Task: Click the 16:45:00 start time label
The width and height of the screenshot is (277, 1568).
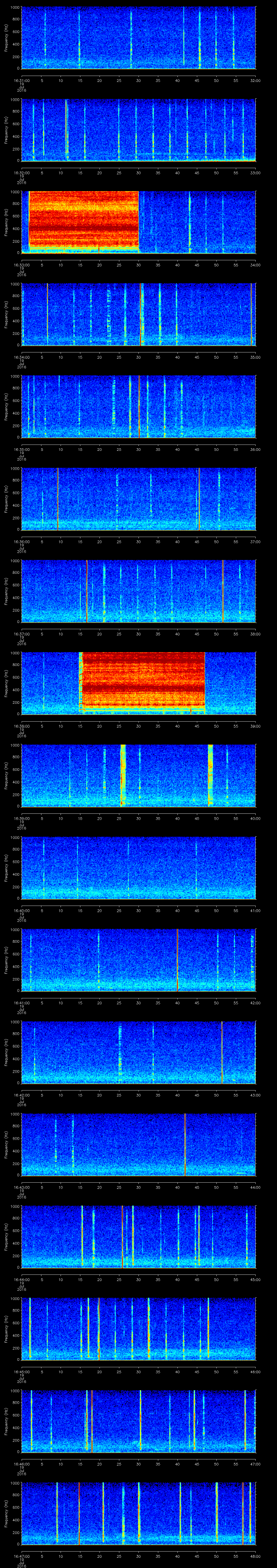Action: [x=22, y=1371]
